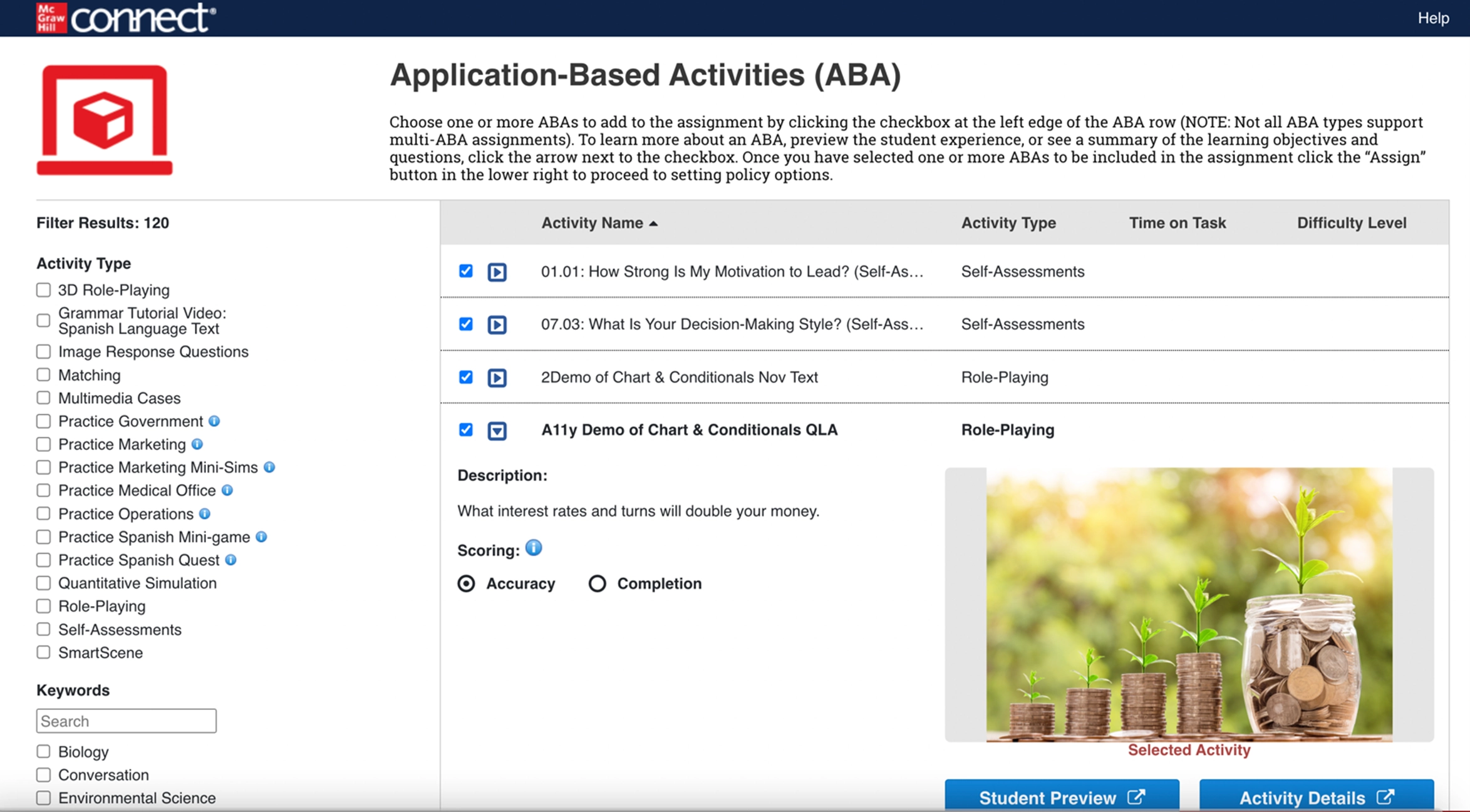
Task: Check the Environmental Science keyword filter
Action: click(43, 798)
